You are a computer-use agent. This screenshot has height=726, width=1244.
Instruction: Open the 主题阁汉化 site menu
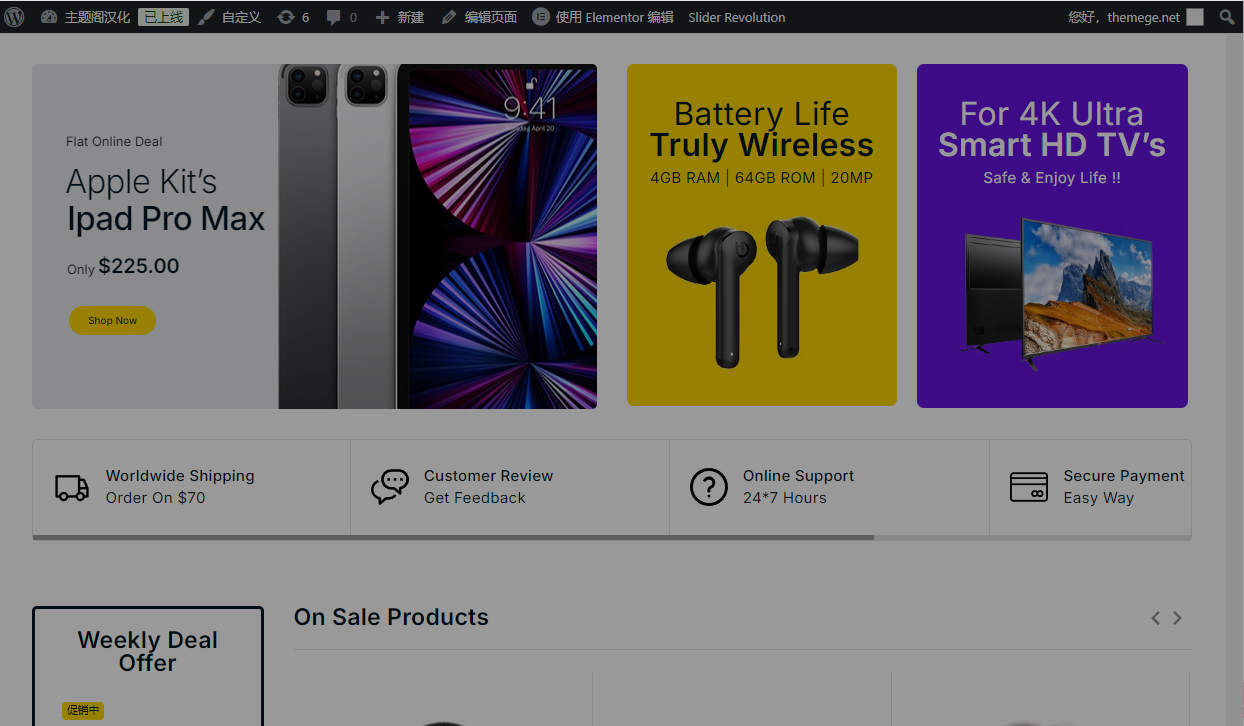click(x=86, y=17)
